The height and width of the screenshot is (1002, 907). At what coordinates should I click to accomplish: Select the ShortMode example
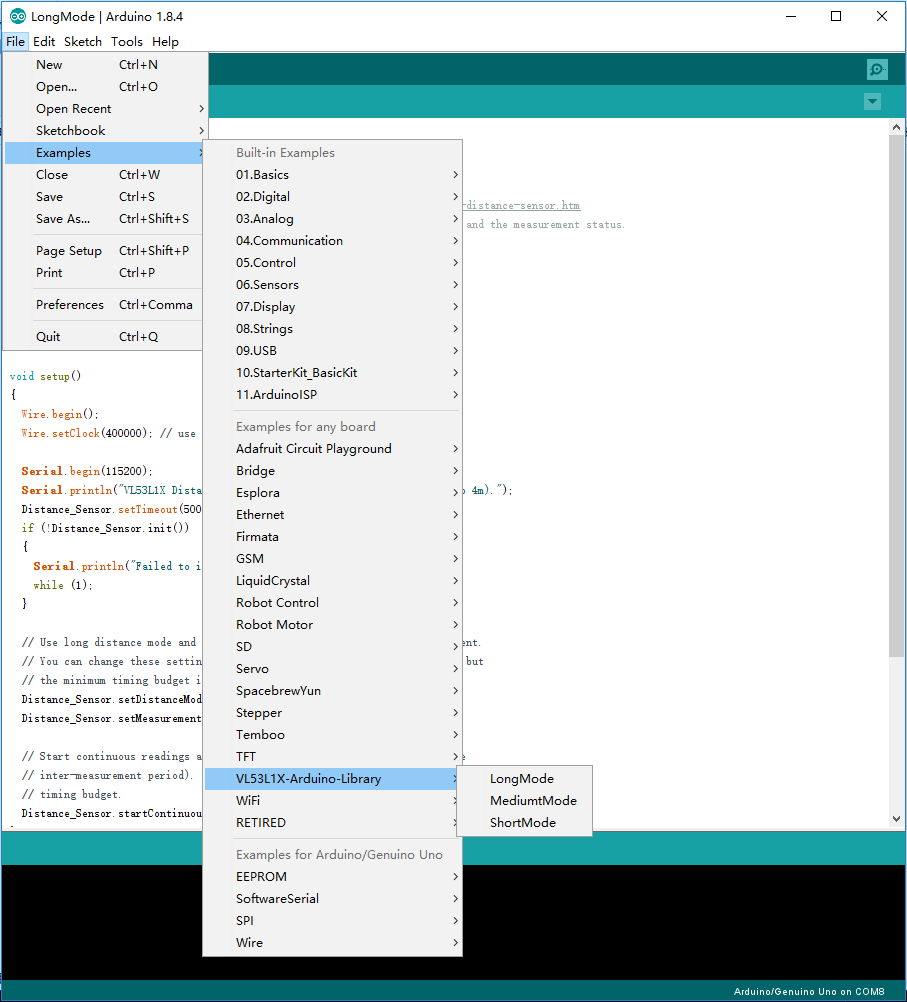pos(524,822)
